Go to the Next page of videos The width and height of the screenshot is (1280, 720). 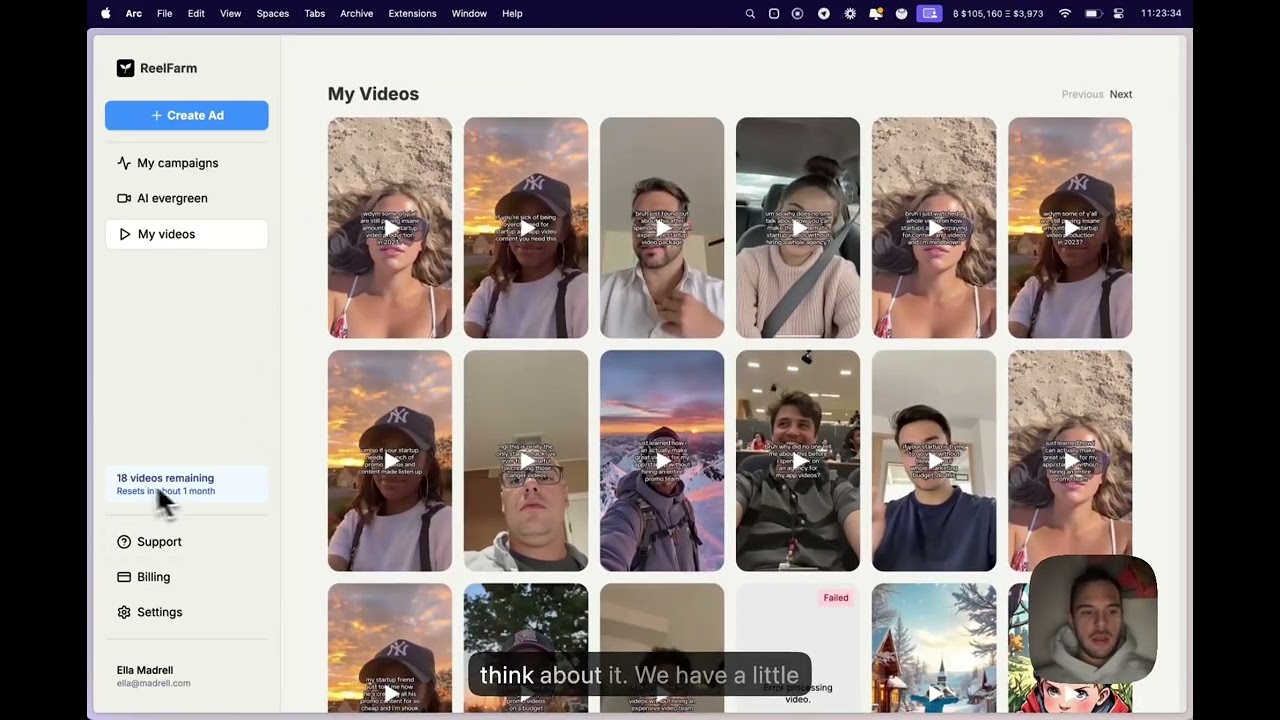[1121, 94]
